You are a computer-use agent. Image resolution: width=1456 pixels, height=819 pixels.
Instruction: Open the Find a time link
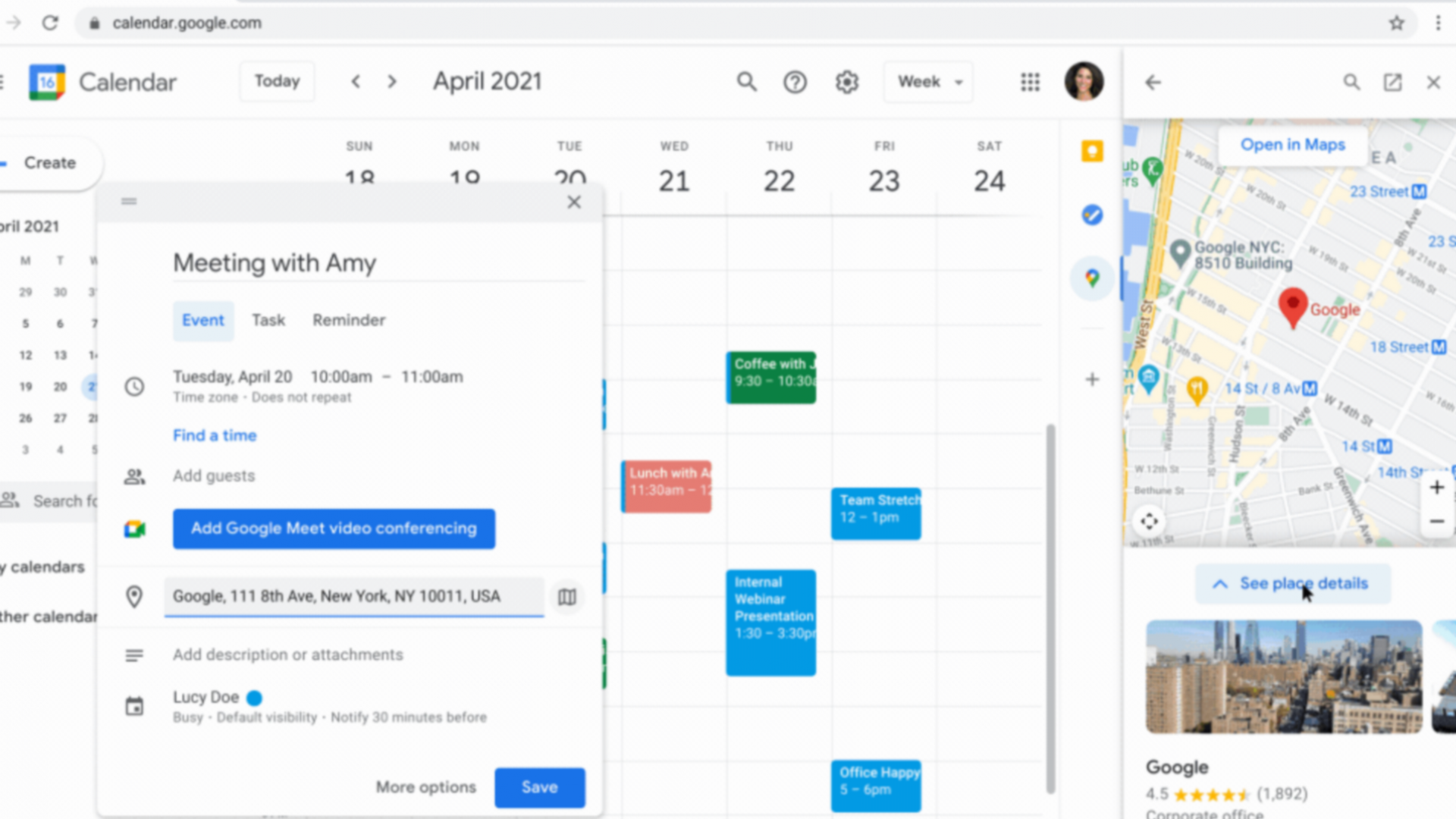tap(215, 435)
